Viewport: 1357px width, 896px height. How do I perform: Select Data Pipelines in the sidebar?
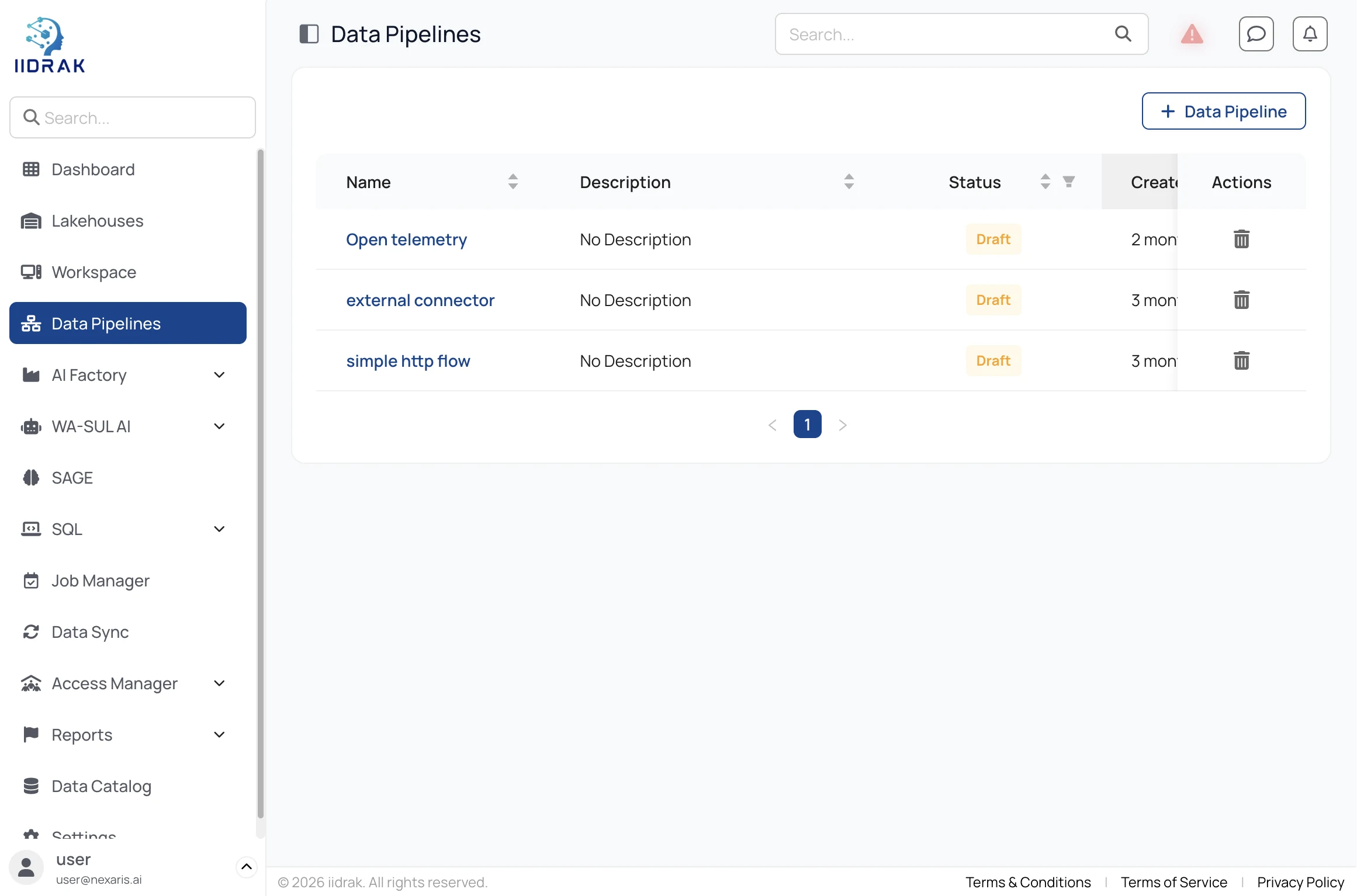click(127, 323)
